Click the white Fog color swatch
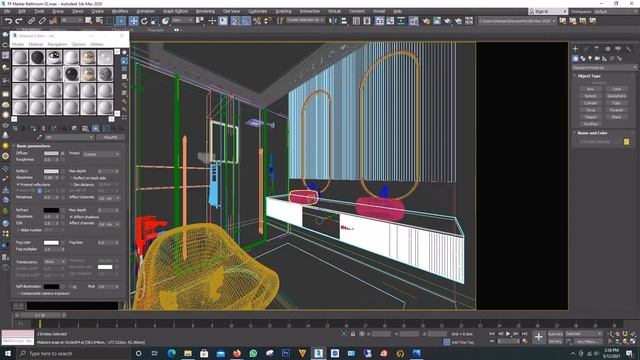 click(51, 242)
